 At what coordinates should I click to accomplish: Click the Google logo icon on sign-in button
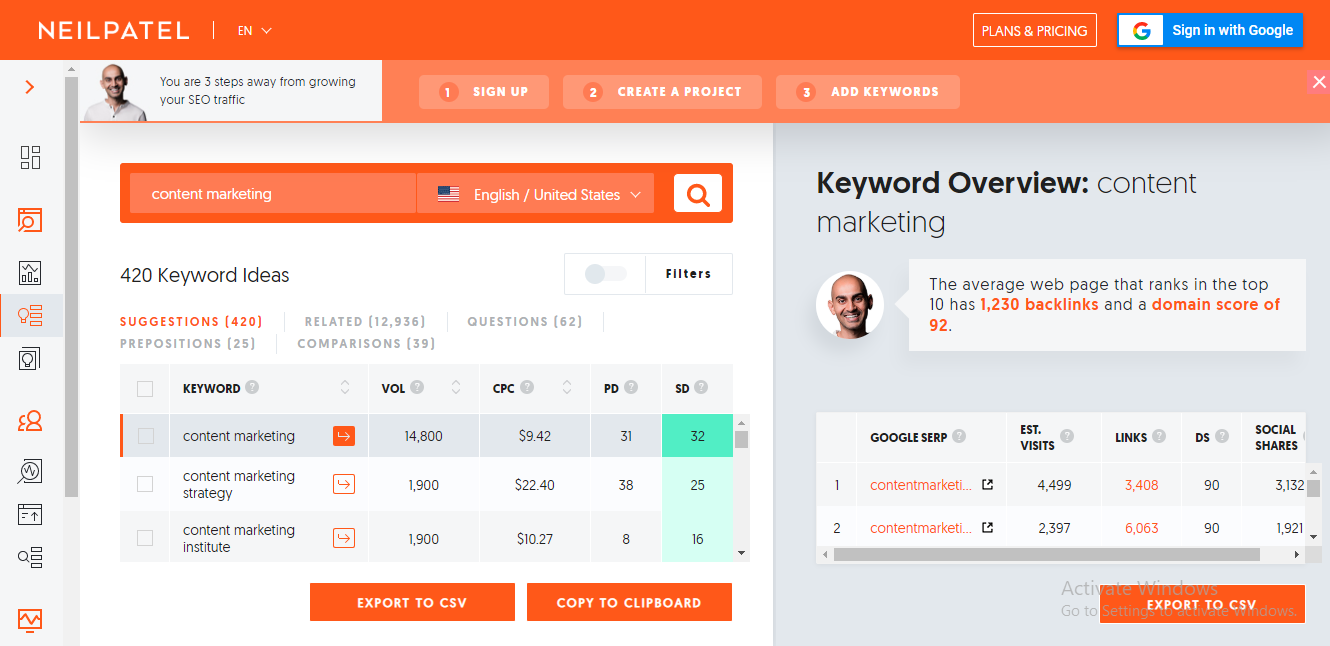pos(1141,30)
